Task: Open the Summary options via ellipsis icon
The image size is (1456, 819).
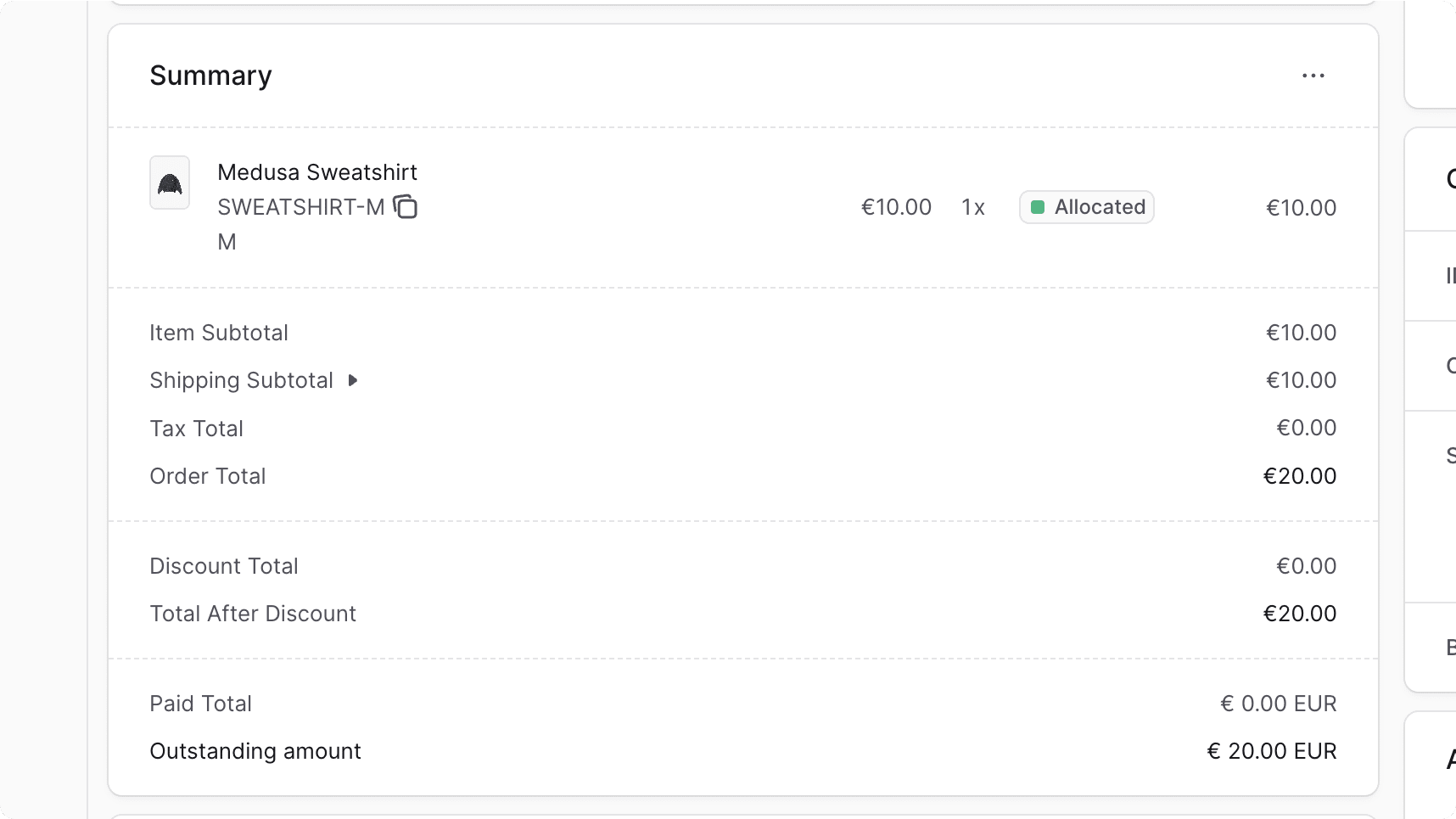Action: (x=1313, y=76)
